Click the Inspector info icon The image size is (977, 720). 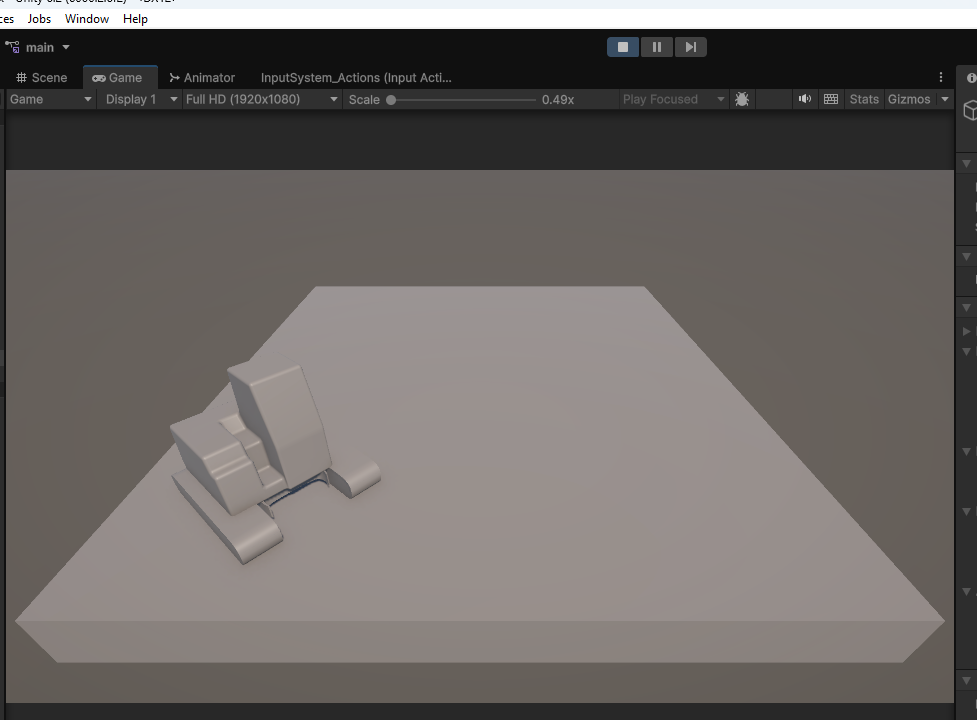pyautogui.click(x=971, y=78)
